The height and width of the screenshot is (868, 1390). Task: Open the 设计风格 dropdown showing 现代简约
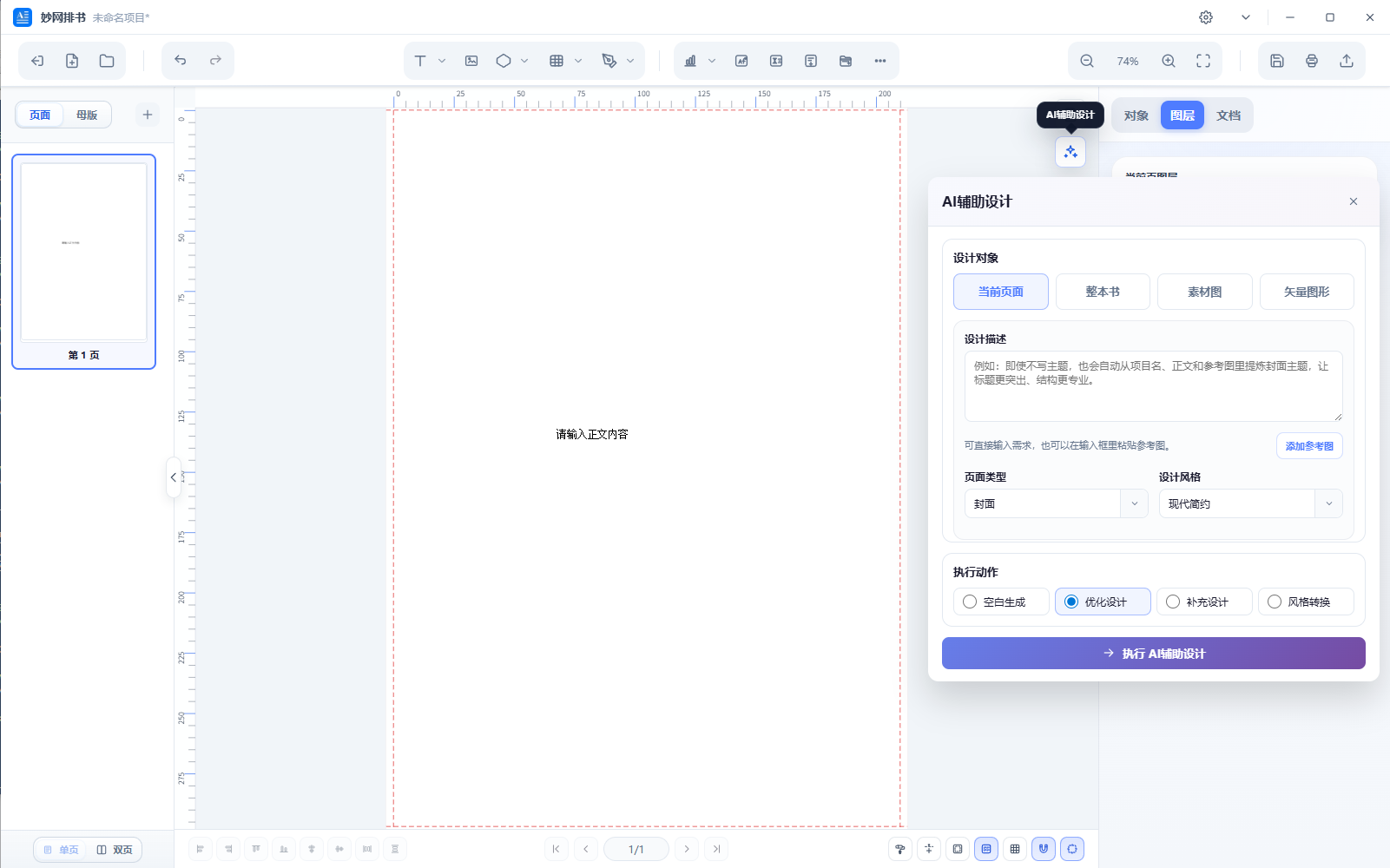tap(1250, 503)
